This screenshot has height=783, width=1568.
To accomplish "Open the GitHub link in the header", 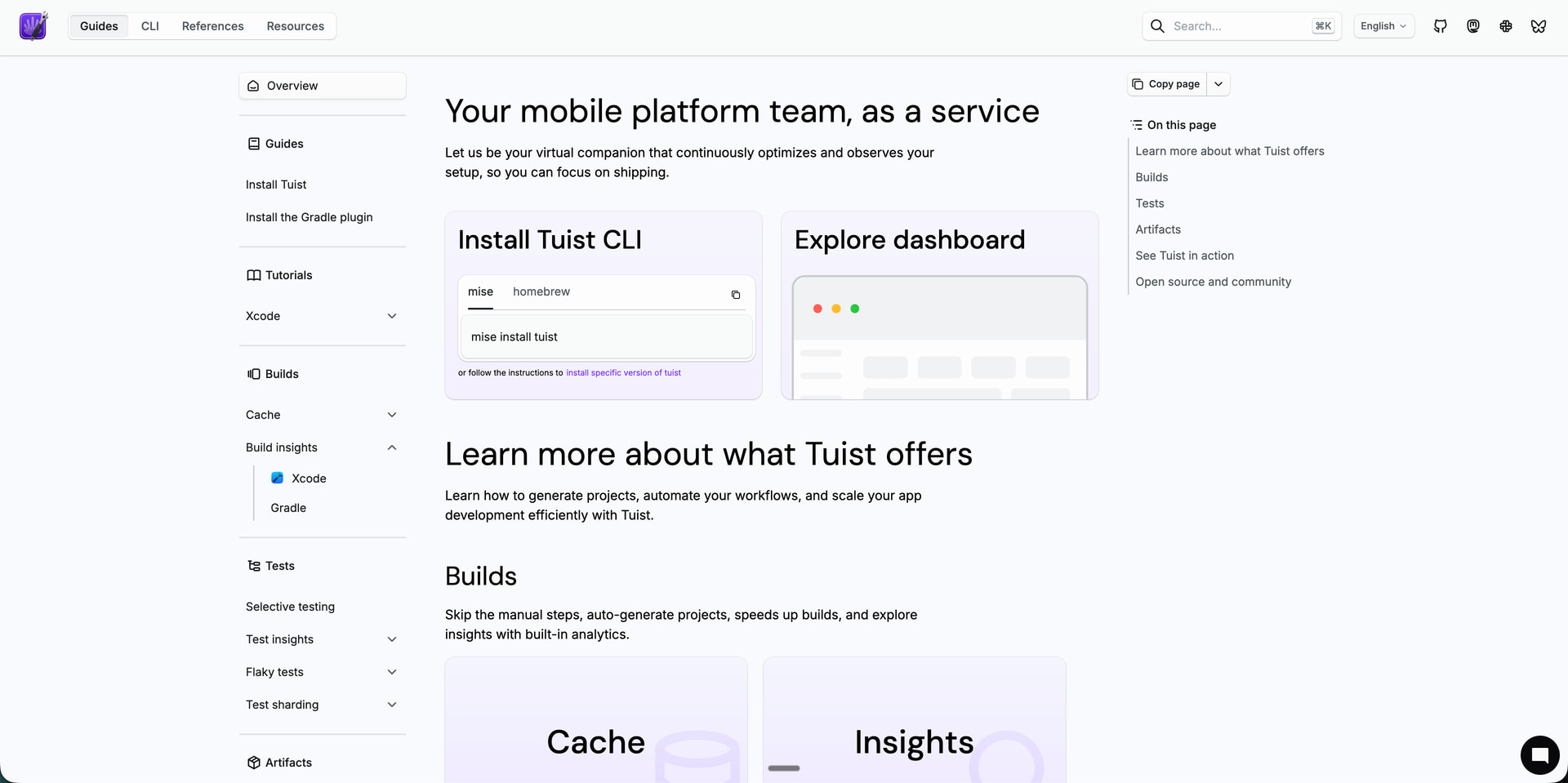I will click(x=1440, y=26).
